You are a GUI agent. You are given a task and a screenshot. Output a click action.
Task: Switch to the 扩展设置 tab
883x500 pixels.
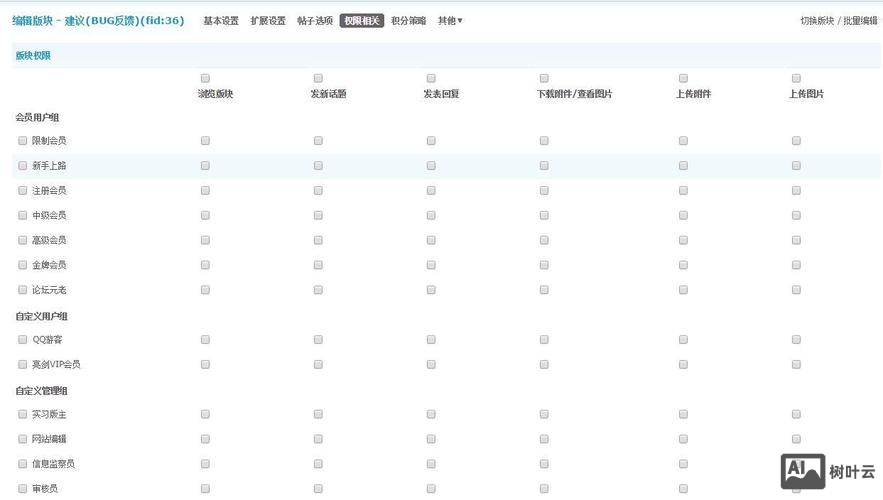268,21
